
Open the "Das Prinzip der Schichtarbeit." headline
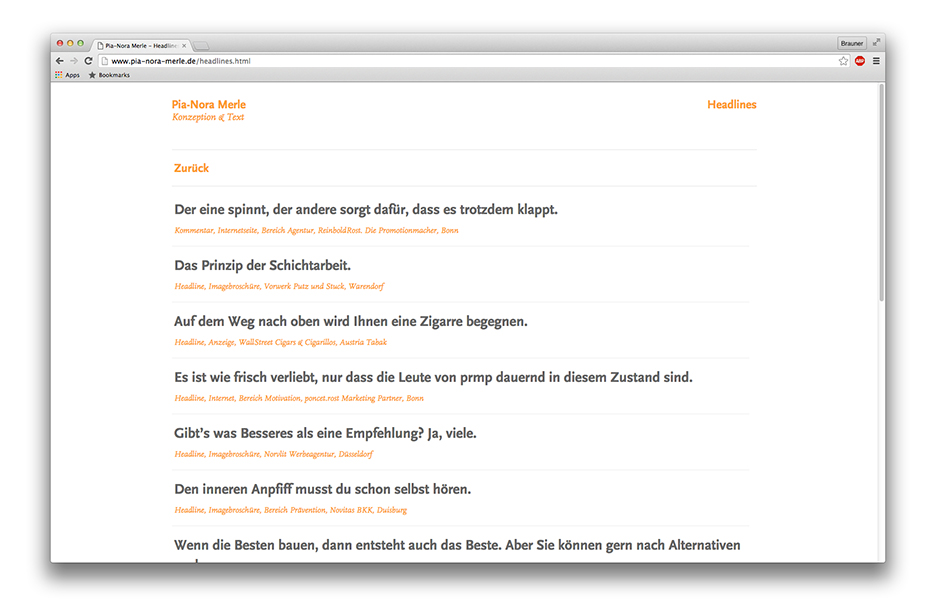262,266
